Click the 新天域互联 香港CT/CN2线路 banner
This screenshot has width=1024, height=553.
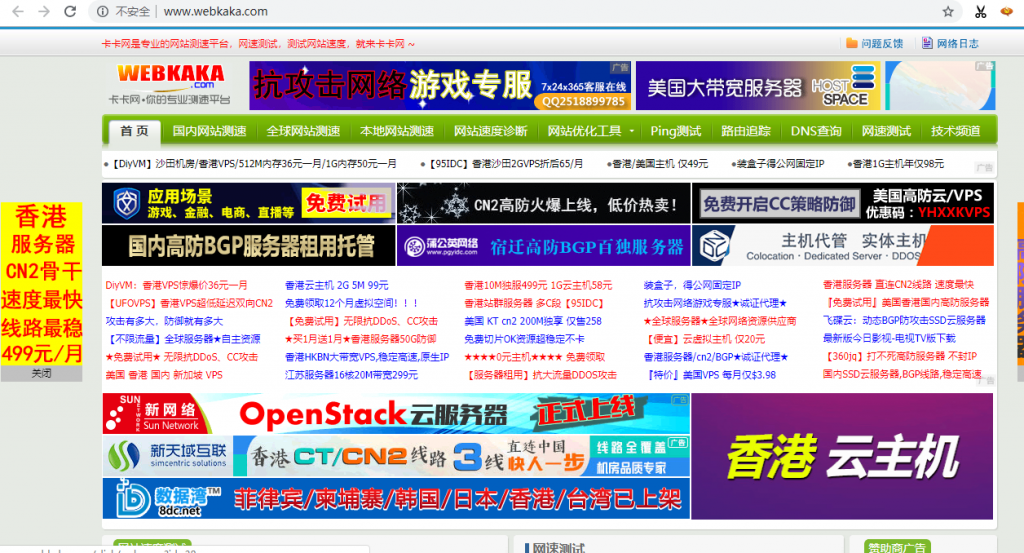click(396, 456)
